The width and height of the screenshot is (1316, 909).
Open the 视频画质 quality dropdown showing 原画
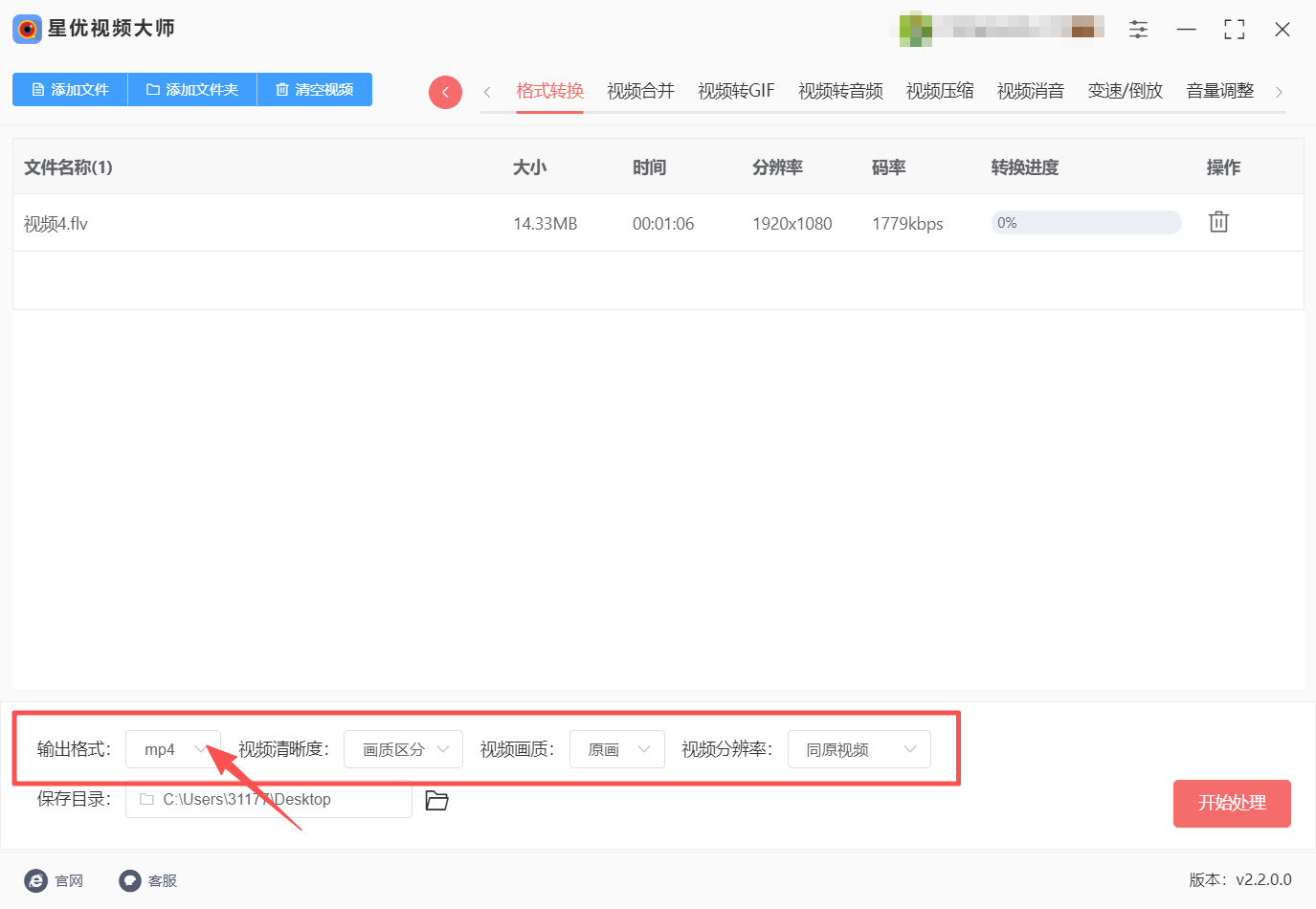(616, 749)
